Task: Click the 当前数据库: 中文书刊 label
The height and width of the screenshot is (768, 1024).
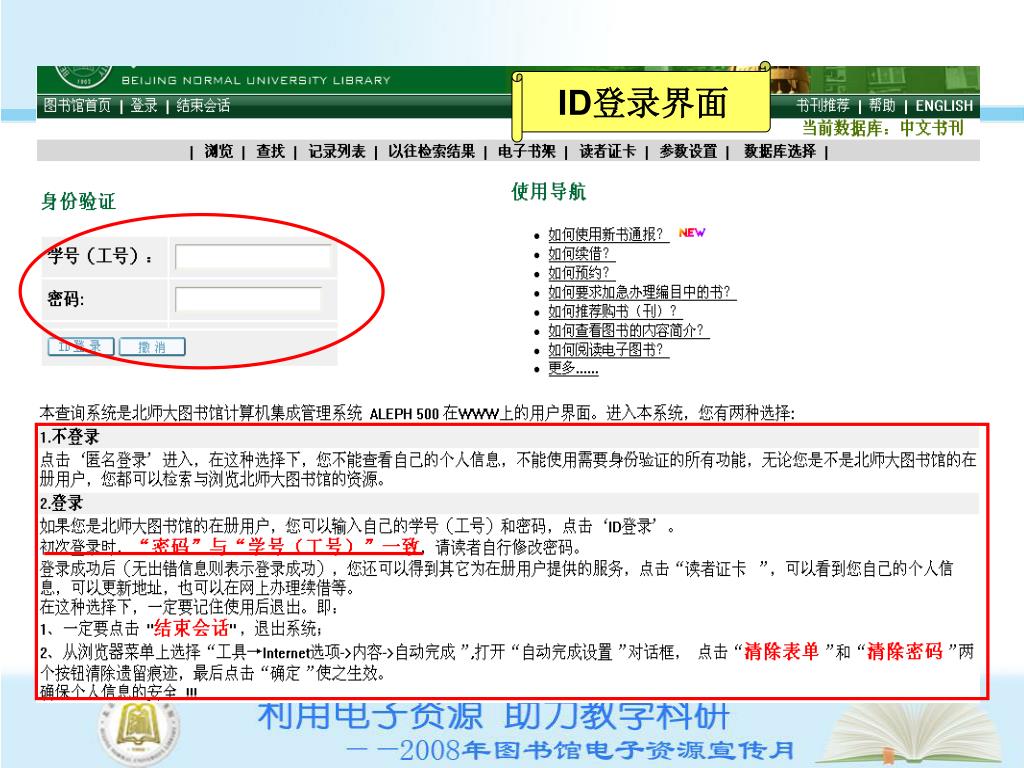Action: coord(882,127)
